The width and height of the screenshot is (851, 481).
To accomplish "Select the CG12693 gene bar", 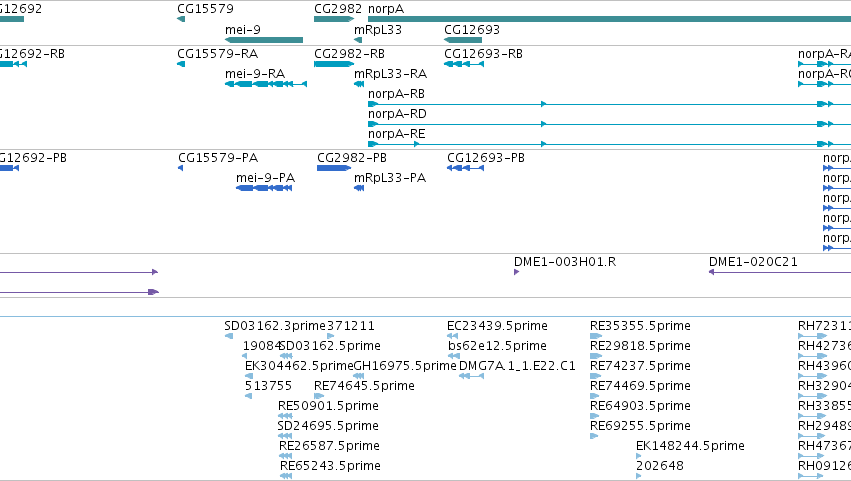I will pyautogui.click(x=463, y=40).
